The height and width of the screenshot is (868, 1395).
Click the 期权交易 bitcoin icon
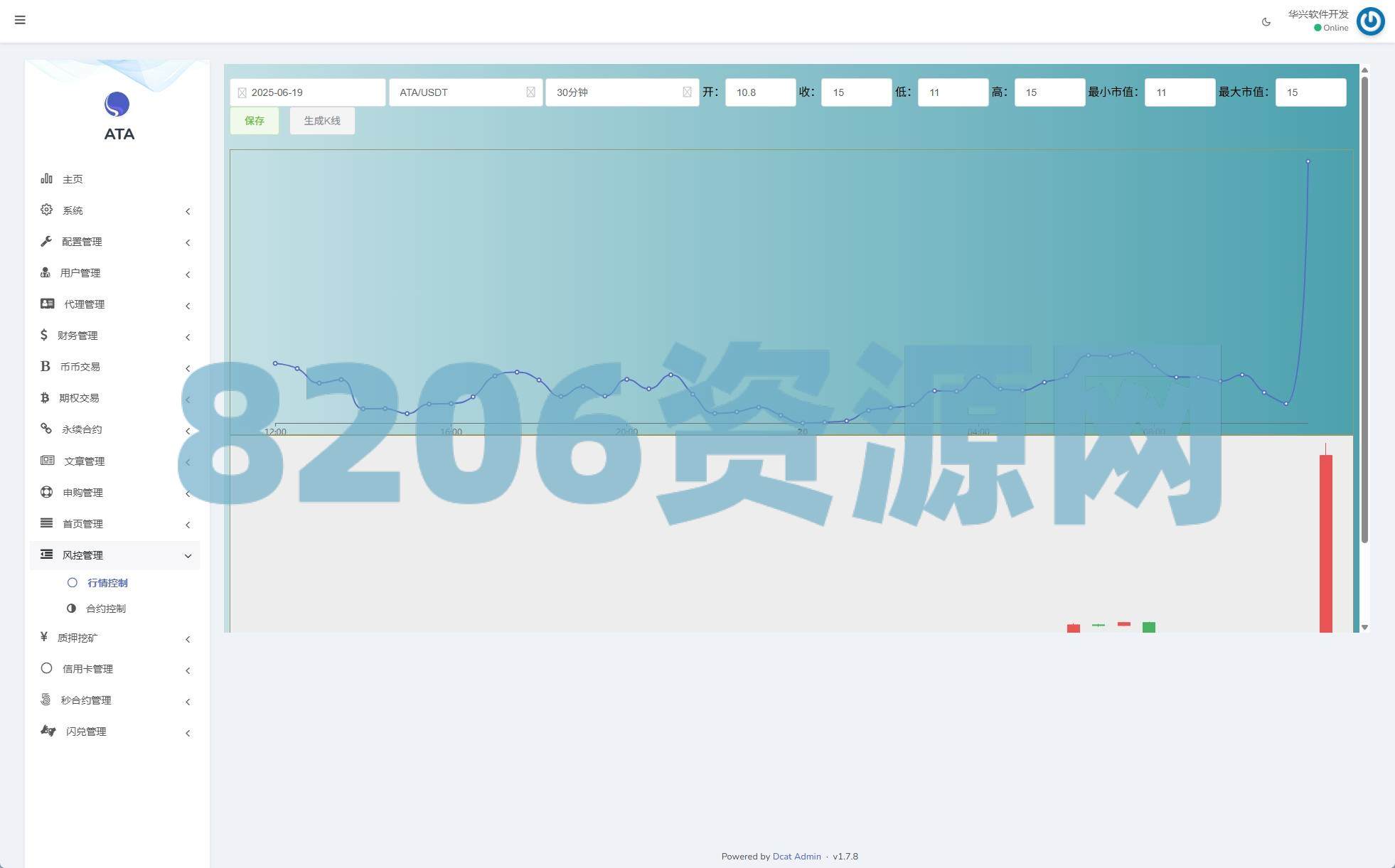(x=45, y=397)
